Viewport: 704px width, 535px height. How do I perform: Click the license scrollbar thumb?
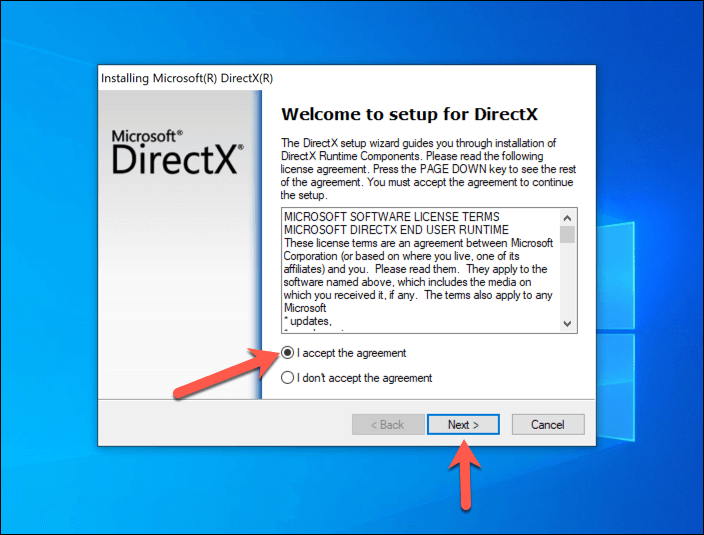pyautogui.click(x=567, y=234)
